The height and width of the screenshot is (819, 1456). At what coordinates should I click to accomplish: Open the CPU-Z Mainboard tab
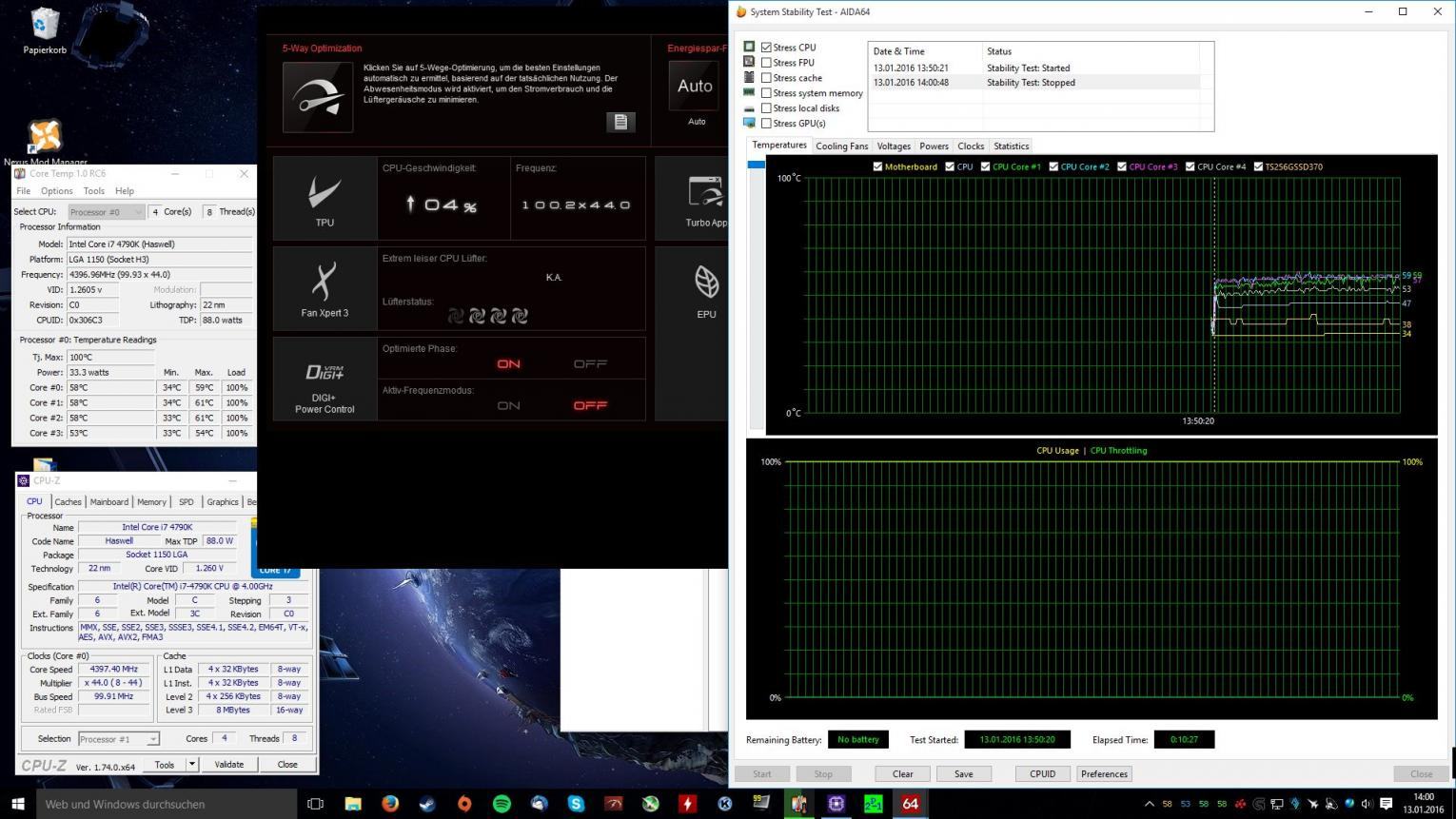[x=108, y=502]
